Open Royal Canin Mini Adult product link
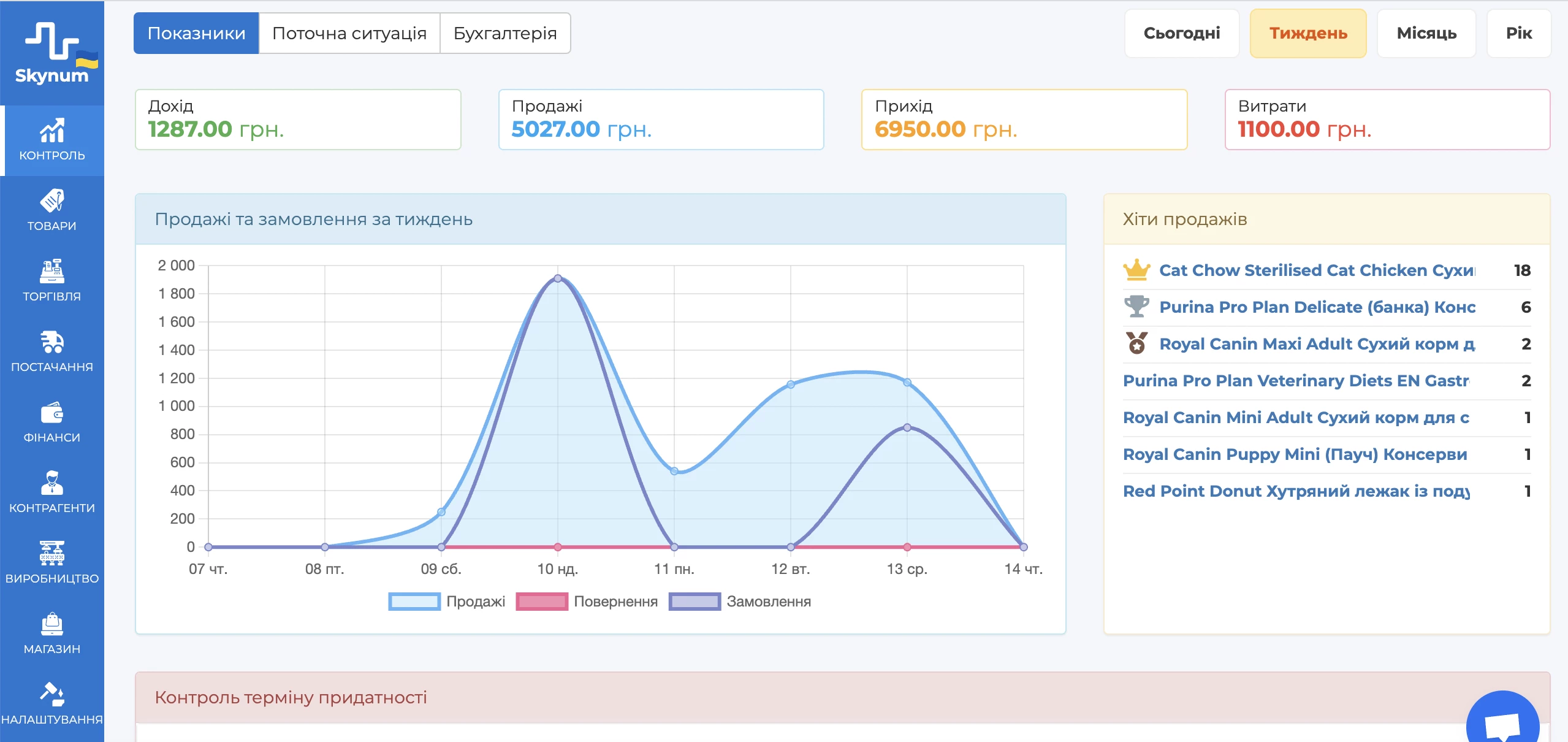Image resolution: width=1568 pixels, height=742 pixels. 1296,417
